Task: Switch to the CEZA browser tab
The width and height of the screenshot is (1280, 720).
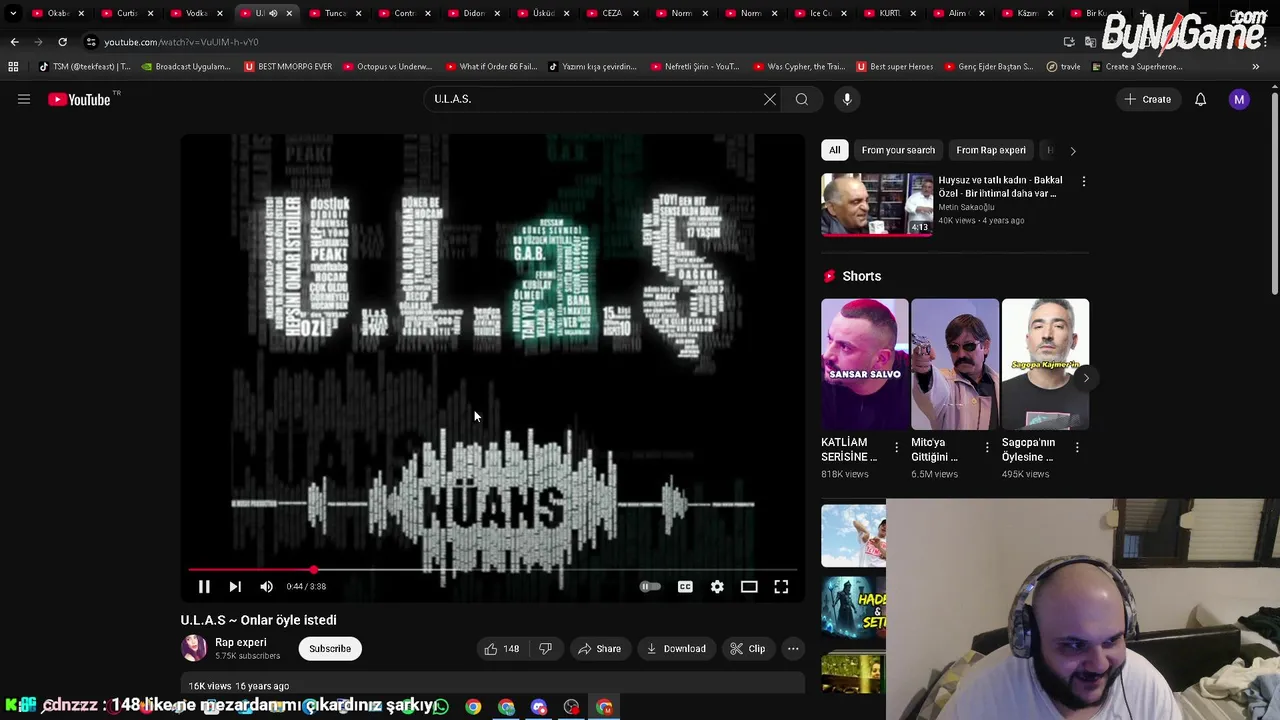Action: [612, 13]
